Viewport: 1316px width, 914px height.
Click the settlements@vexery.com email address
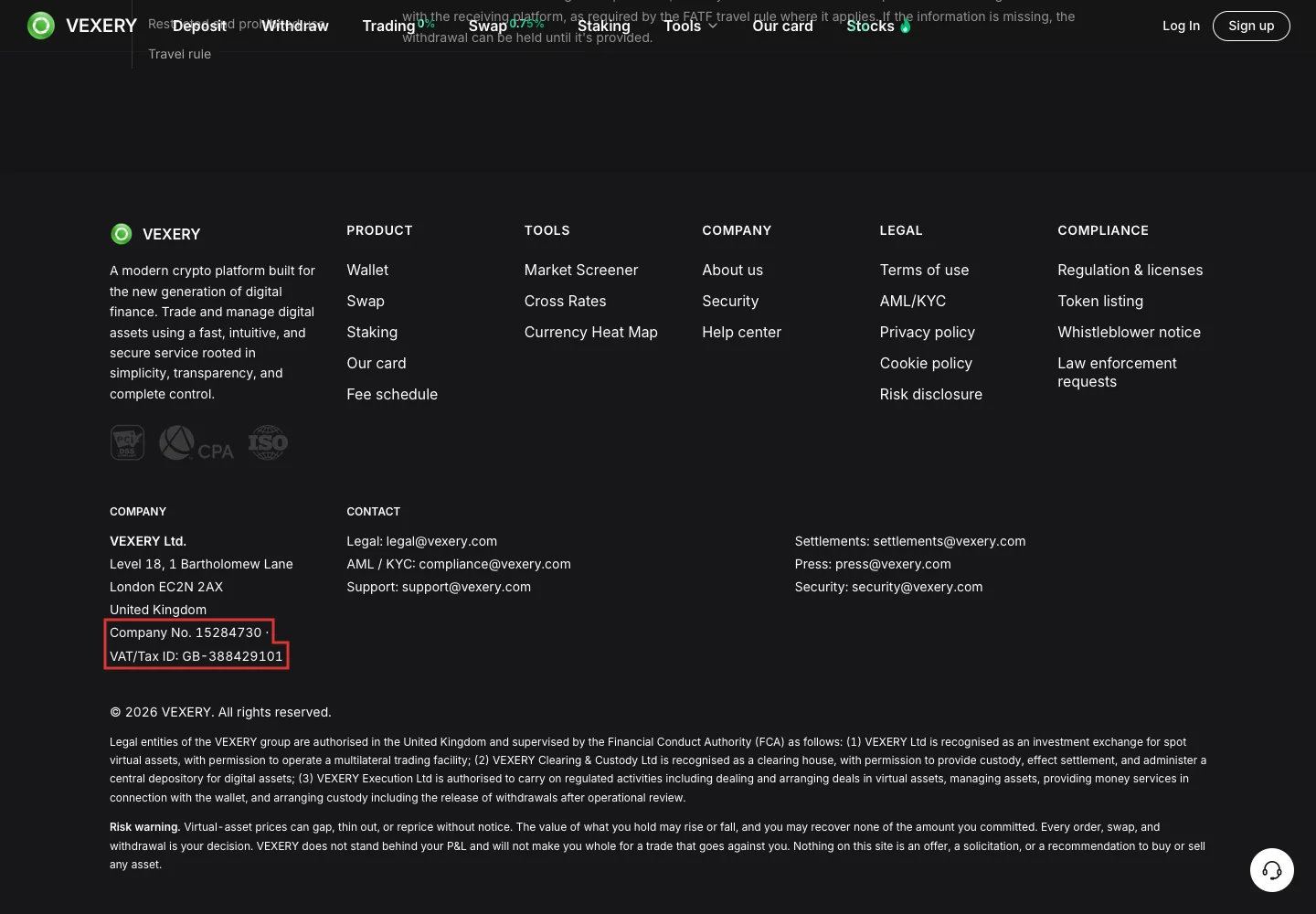tap(950, 541)
